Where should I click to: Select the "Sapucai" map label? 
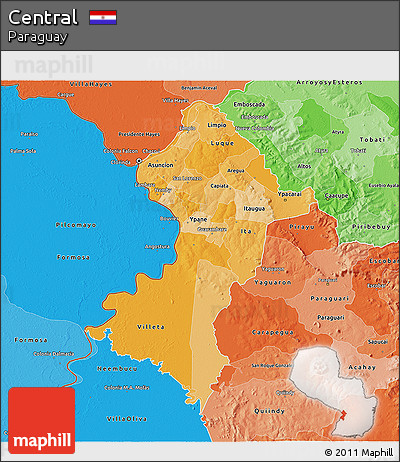[378, 342]
